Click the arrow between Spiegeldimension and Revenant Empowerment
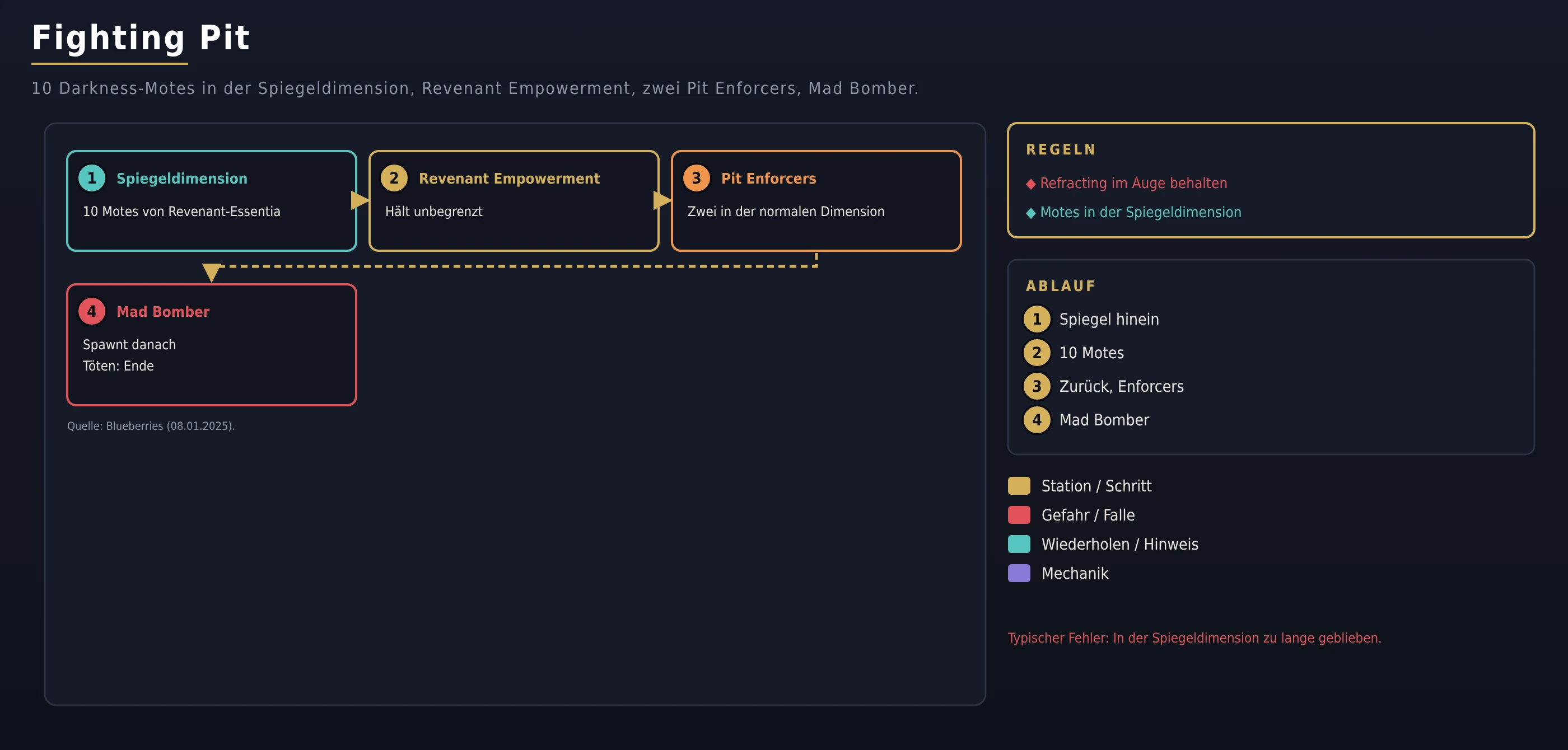 click(x=360, y=200)
